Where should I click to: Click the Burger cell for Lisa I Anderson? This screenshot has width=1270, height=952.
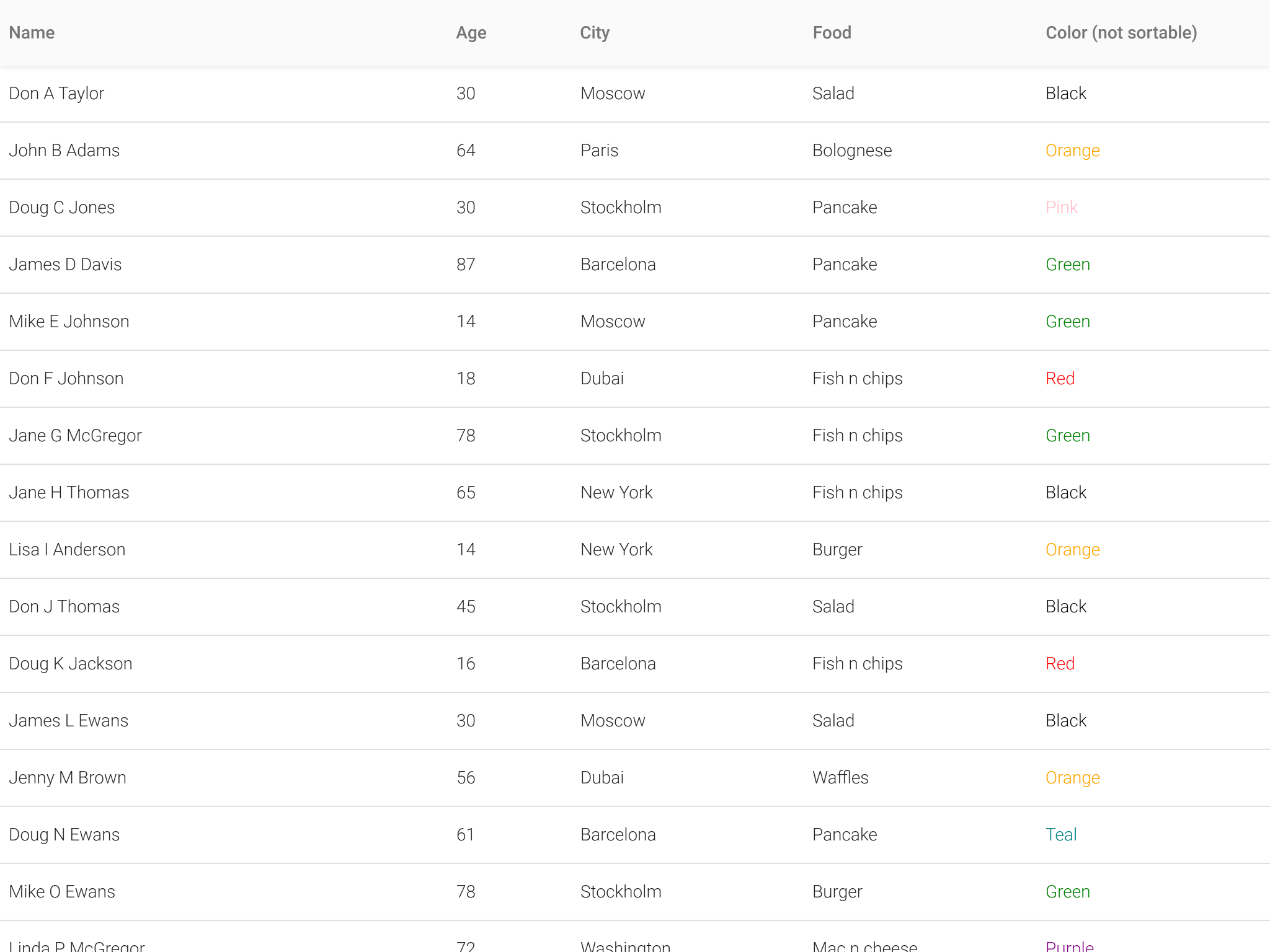tap(837, 550)
